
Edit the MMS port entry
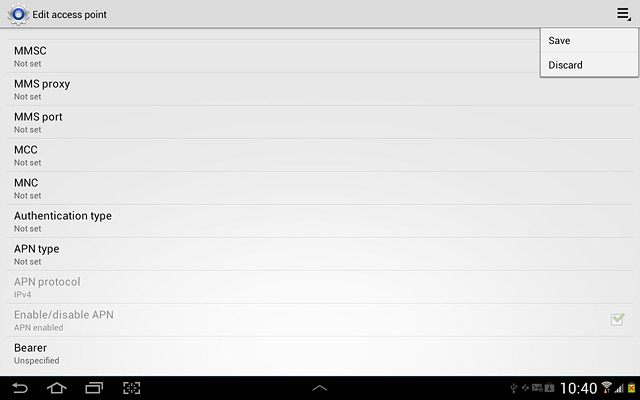click(320, 122)
